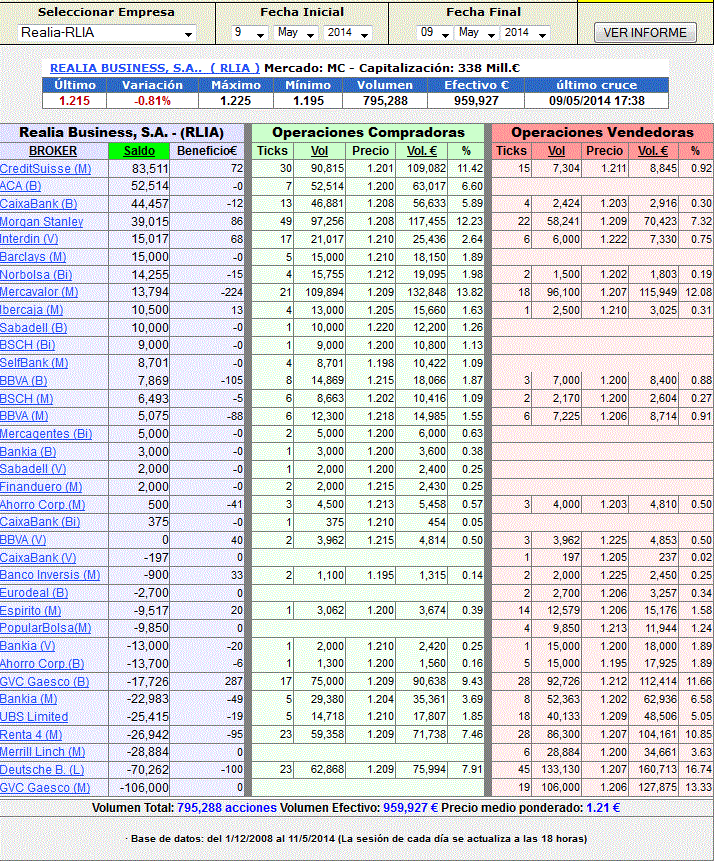Open Deutsche B. (L) broker link
This screenshot has height=861, width=714.
42,770
